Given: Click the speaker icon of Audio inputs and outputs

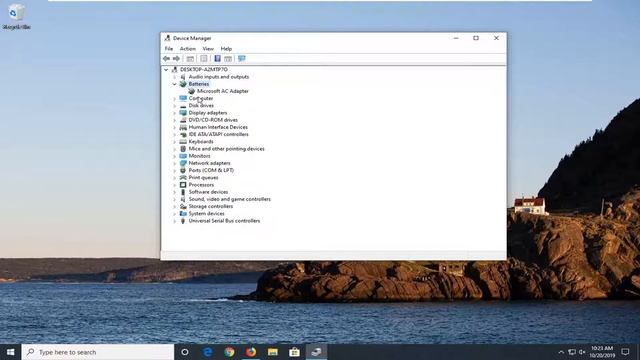Looking at the screenshot, I should pyautogui.click(x=183, y=77).
